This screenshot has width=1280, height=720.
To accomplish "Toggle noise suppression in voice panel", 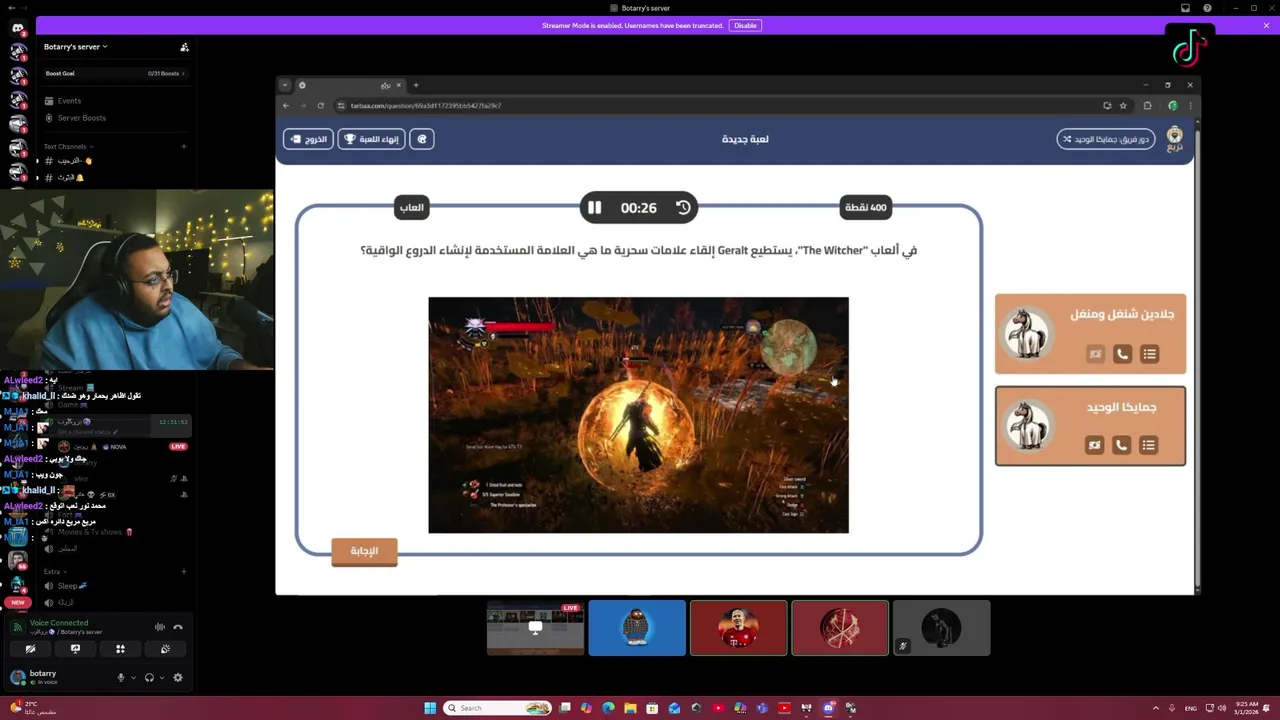I will coord(159,627).
